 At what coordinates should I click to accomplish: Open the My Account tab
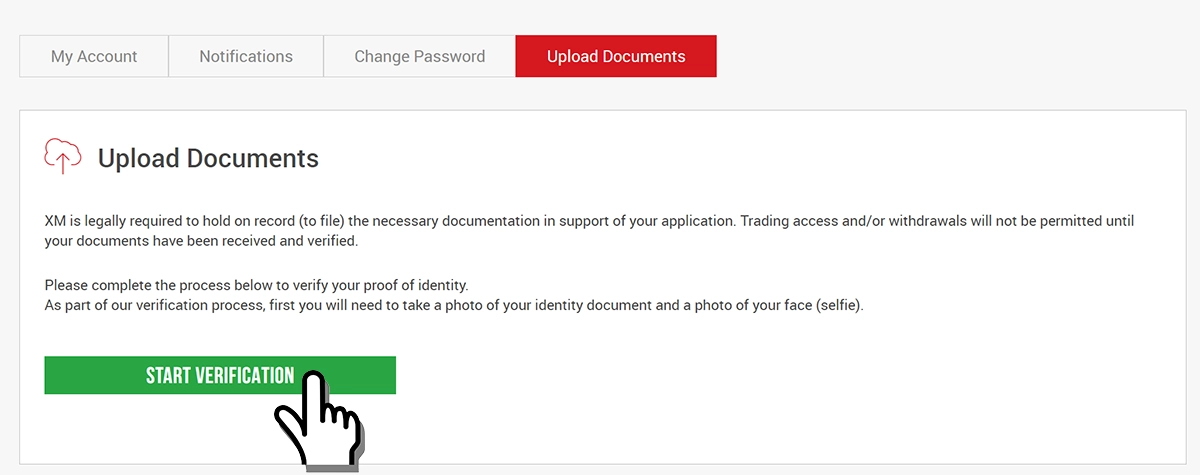tap(94, 56)
